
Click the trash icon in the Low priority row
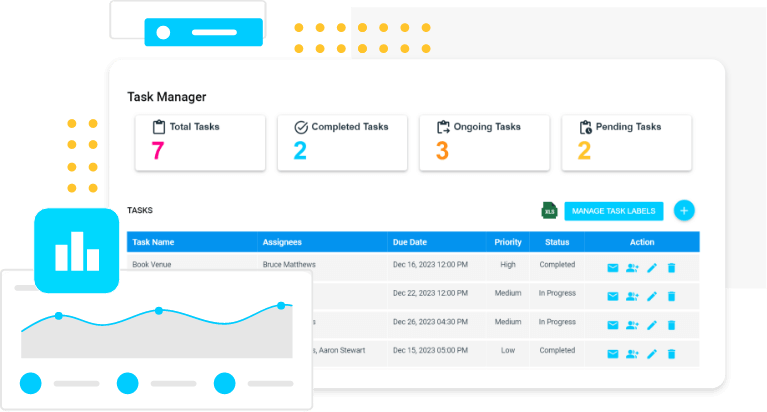pyautogui.click(x=671, y=354)
